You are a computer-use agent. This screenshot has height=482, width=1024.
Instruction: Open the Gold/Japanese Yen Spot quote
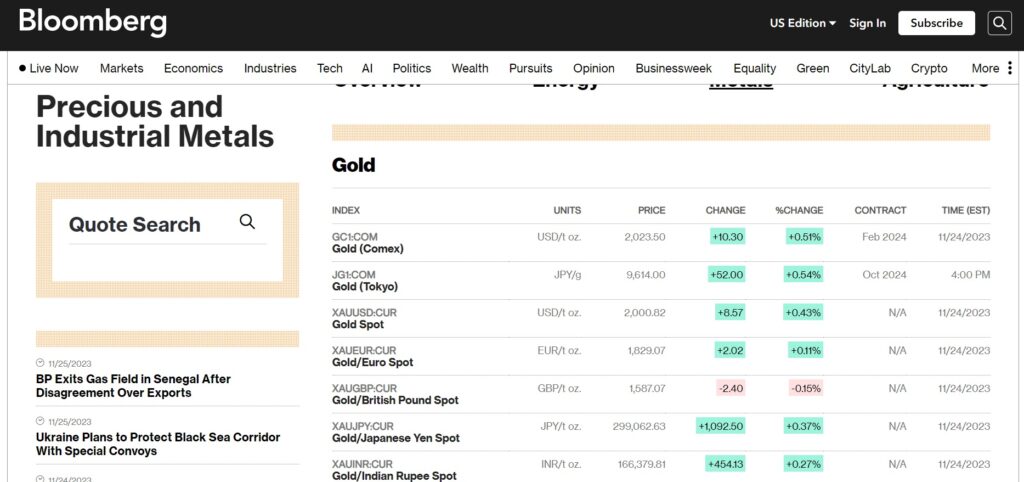(x=396, y=432)
